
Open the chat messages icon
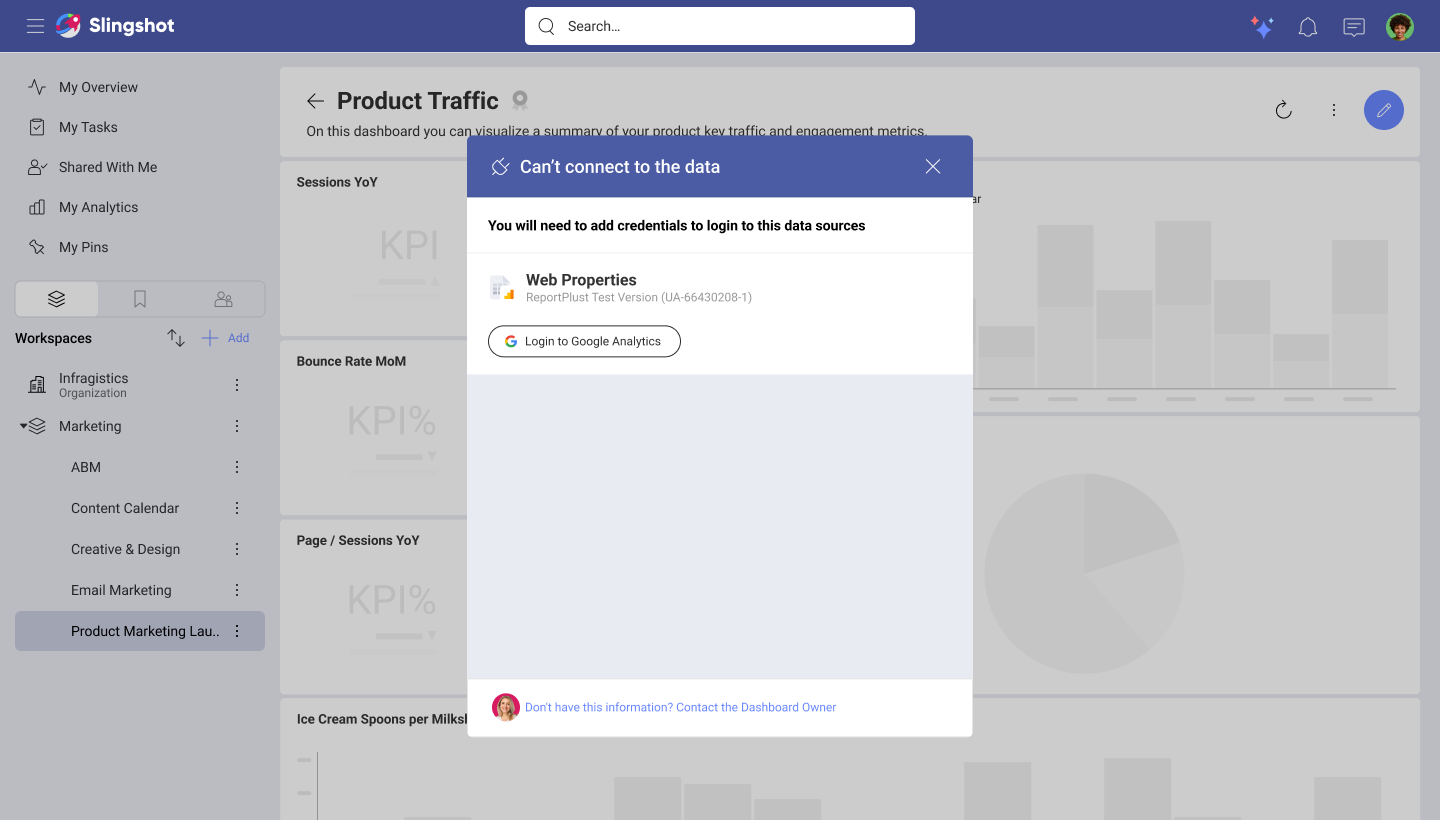tap(1354, 27)
